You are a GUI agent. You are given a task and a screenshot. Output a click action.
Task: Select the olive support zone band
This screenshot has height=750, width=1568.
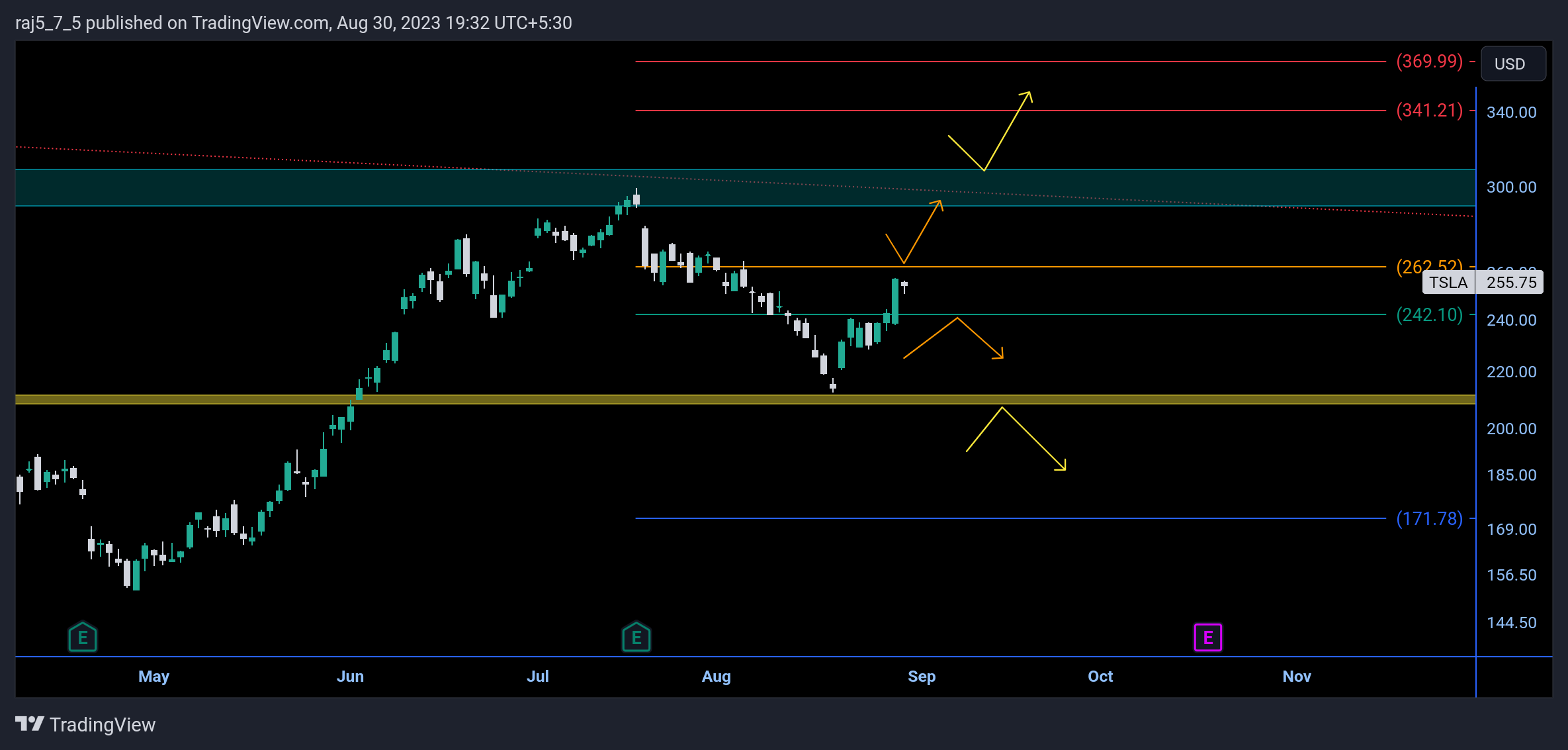click(745, 399)
